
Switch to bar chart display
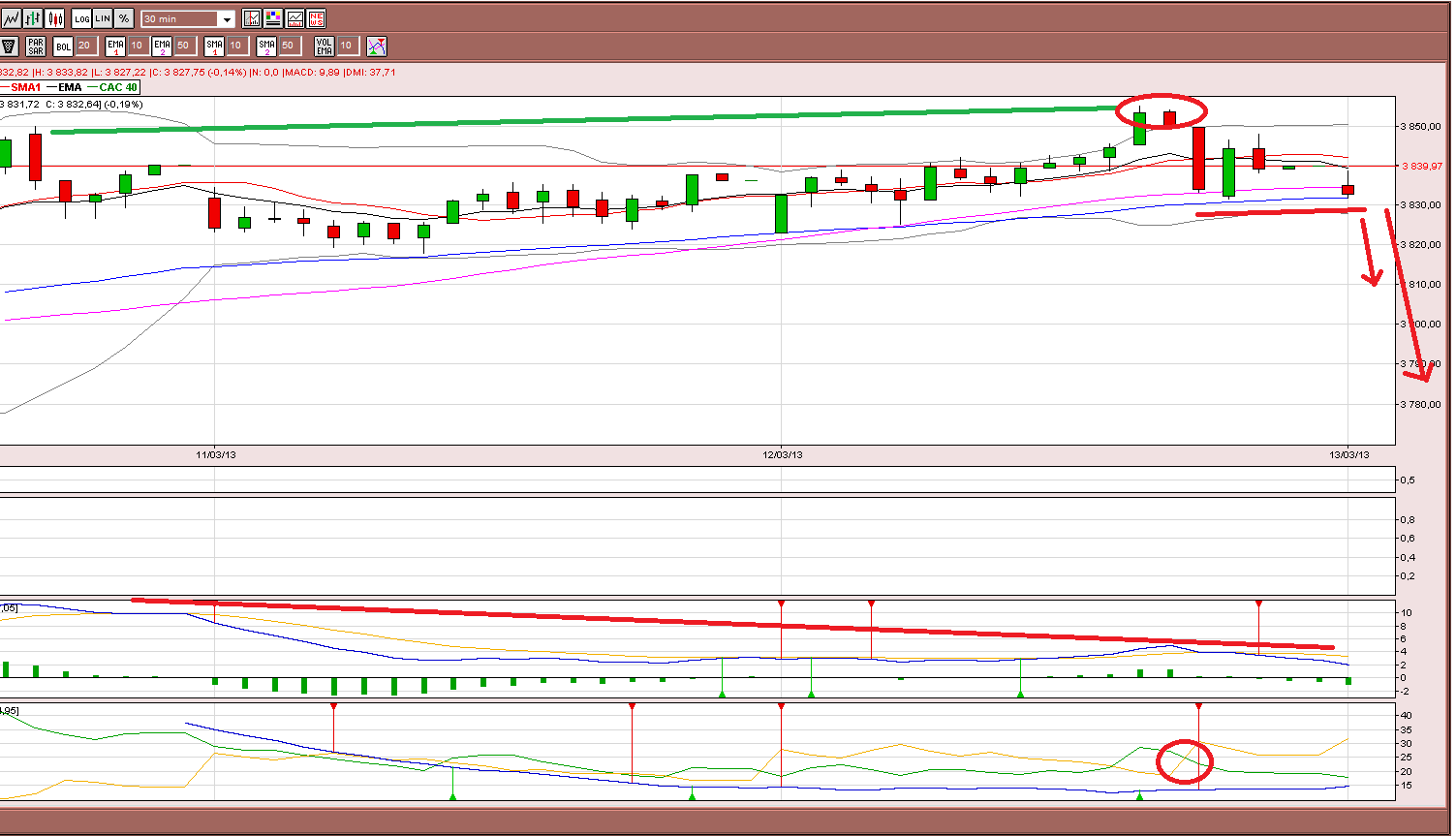(33, 18)
